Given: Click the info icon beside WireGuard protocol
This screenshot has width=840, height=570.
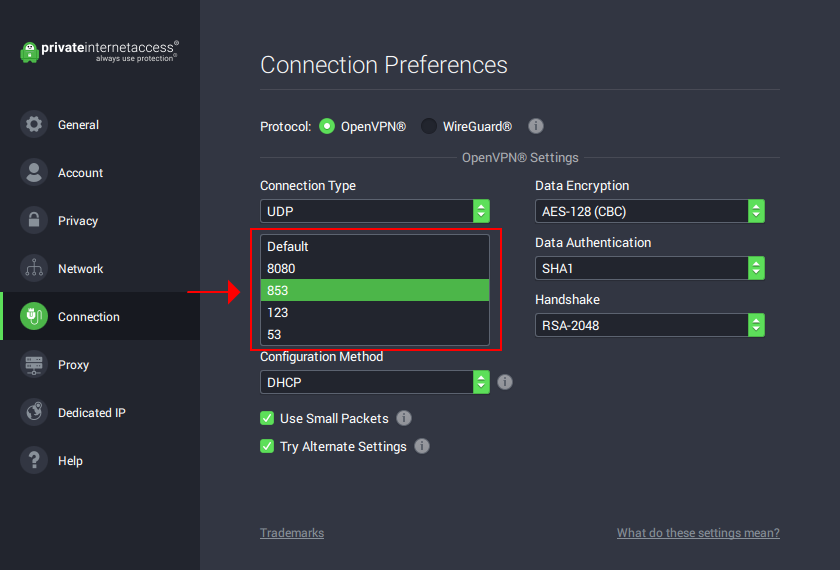Looking at the screenshot, I should point(536,127).
